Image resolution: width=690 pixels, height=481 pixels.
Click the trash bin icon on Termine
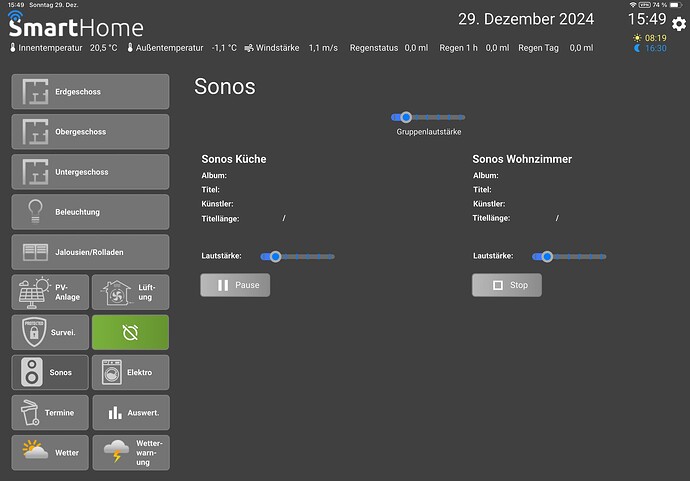click(x=30, y=412)
